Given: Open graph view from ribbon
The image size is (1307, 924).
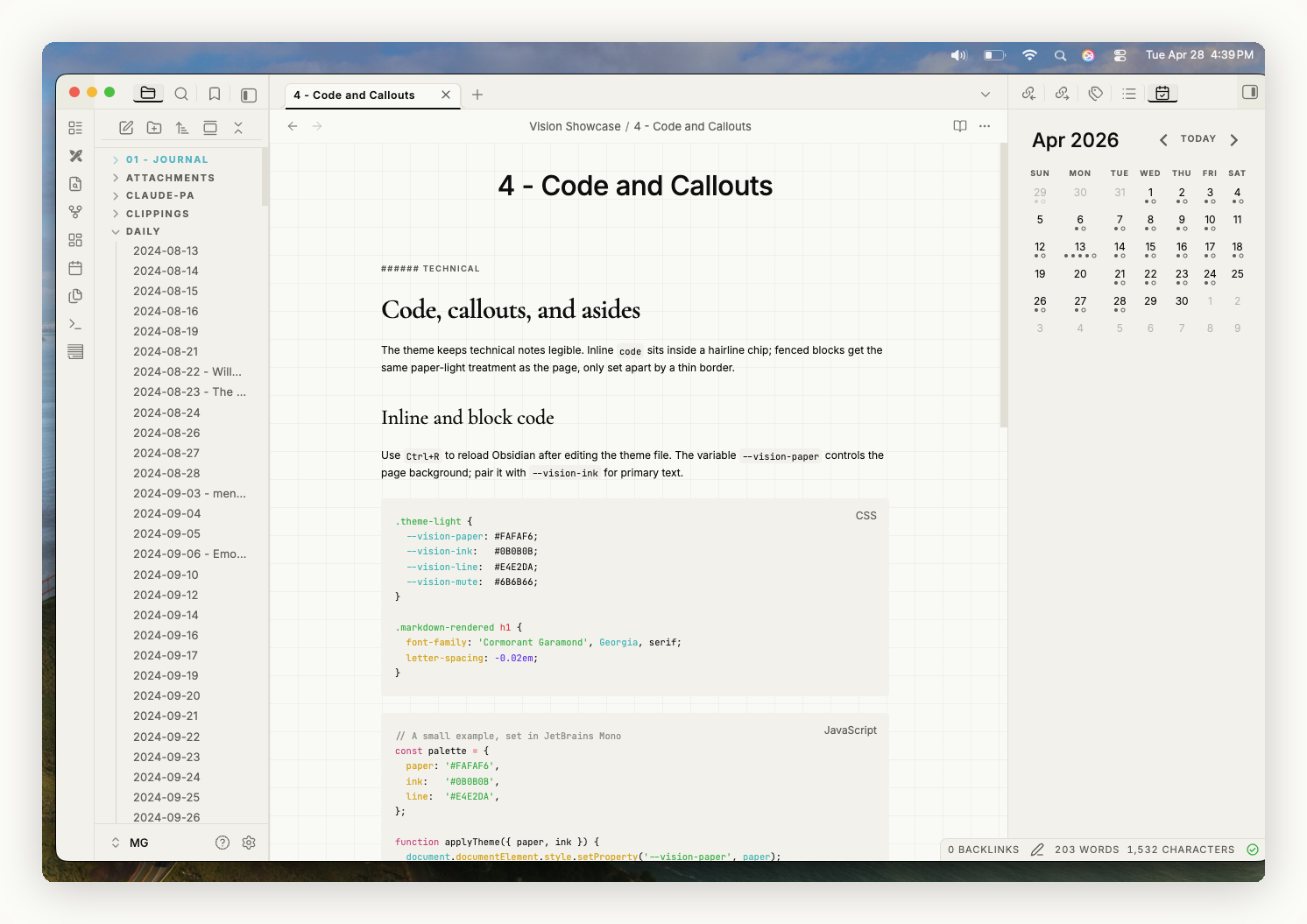Looking at the screenshot, I should [x=75, y=212].
